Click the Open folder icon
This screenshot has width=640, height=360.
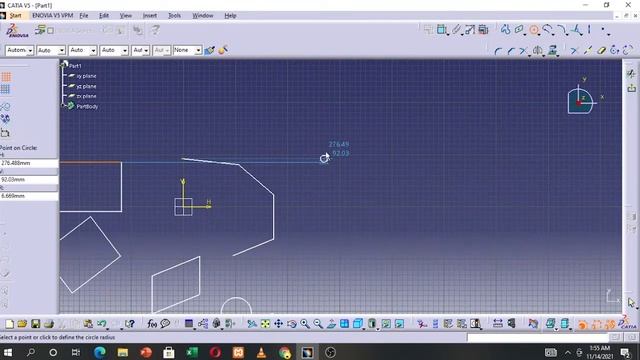22,324
